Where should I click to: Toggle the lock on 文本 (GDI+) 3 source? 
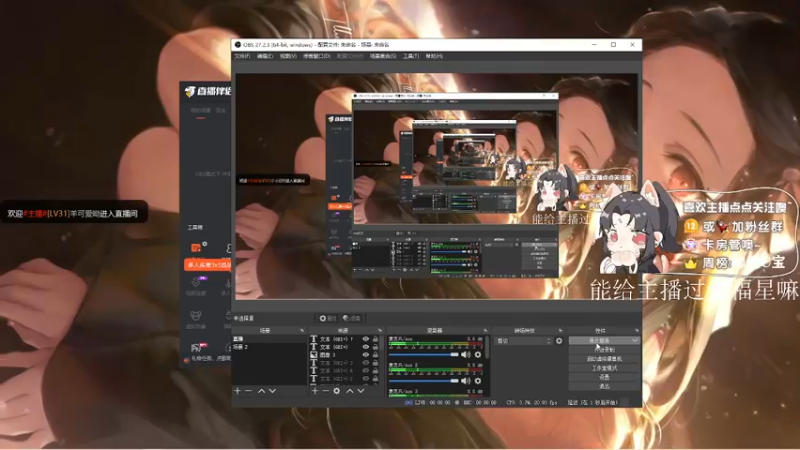pos(376,363)
